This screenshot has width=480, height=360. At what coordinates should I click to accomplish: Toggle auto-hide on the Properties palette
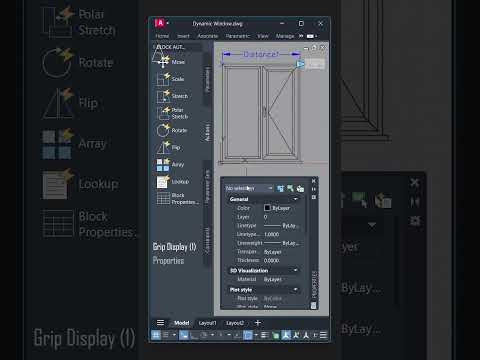coord(314,189)
